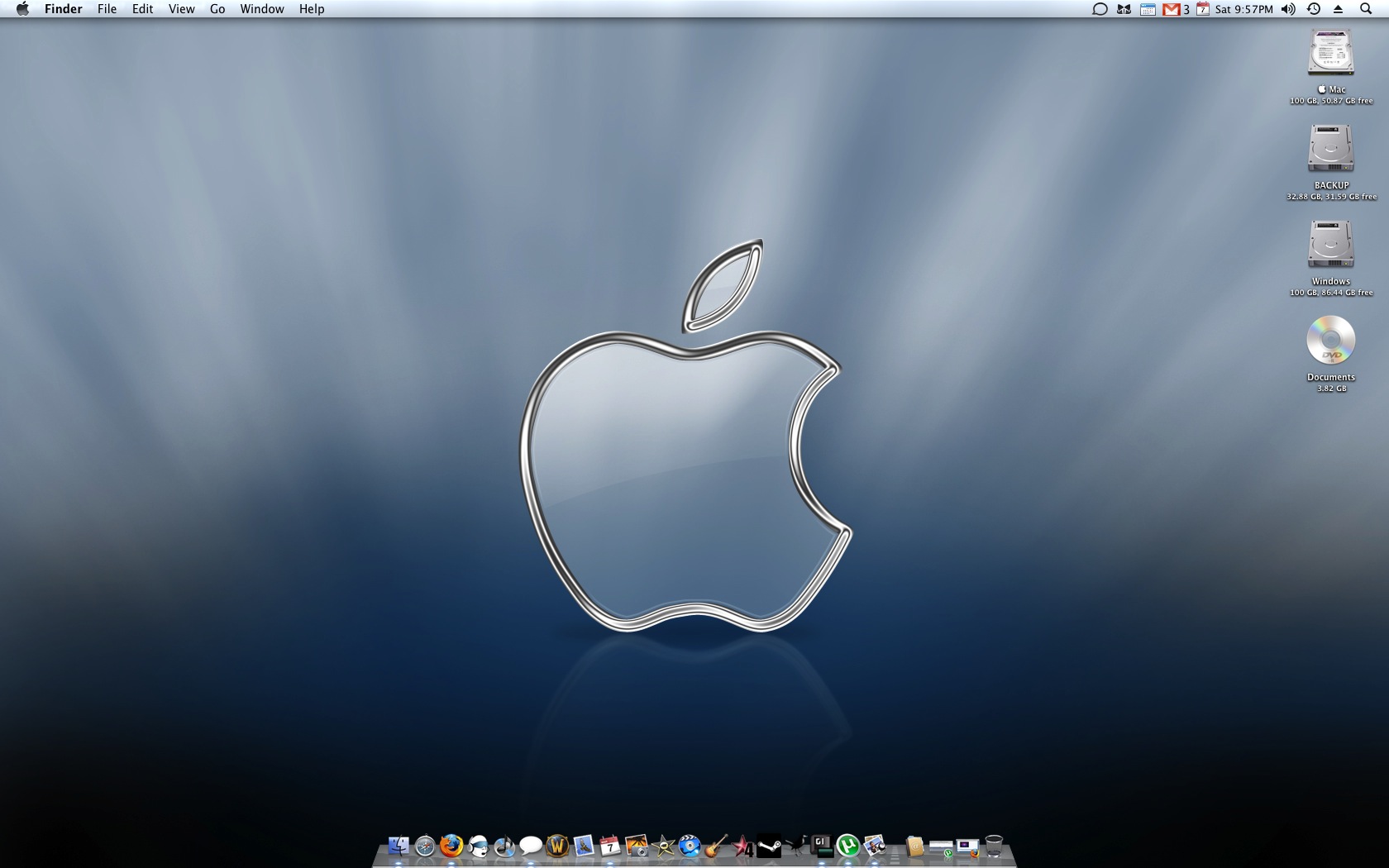Open iTunes from the Dock
The image size is (1389, 868).
point(504,846)
